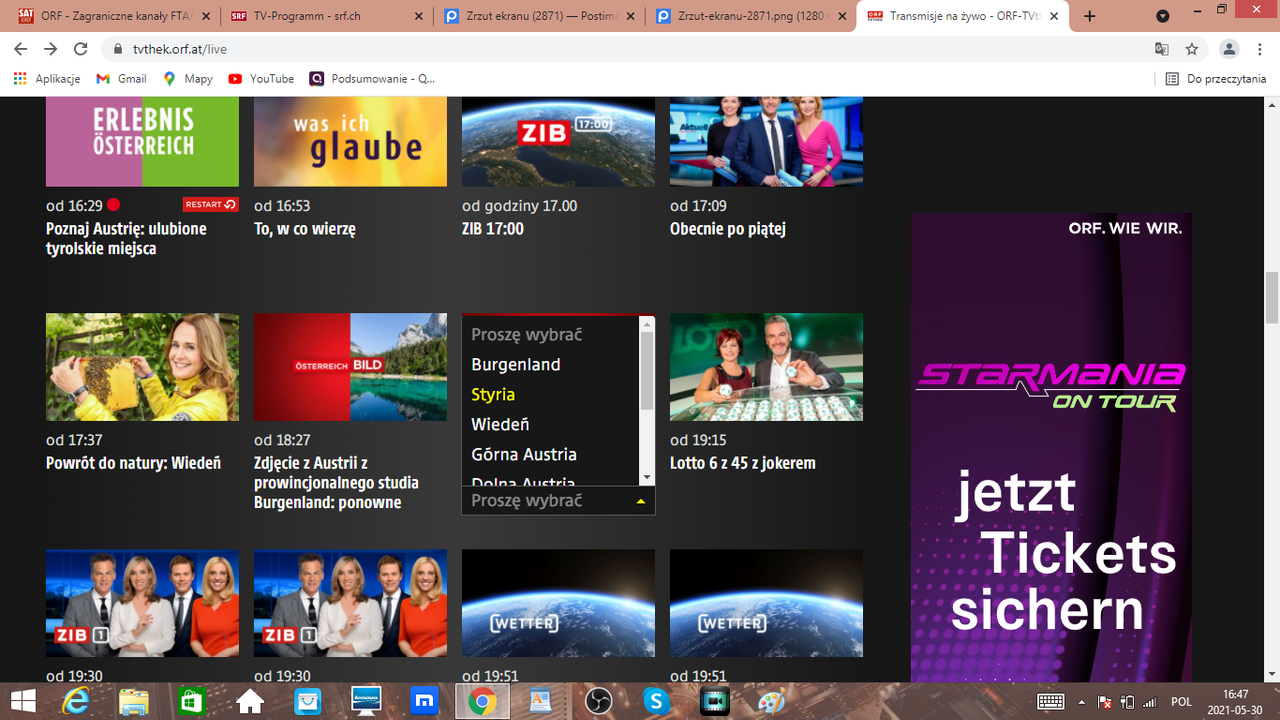The height and width of the screenshot is (720, 1280).
Task: Open the Powrót do natury beekeeper thumbnail
Action: pos(142,367)
